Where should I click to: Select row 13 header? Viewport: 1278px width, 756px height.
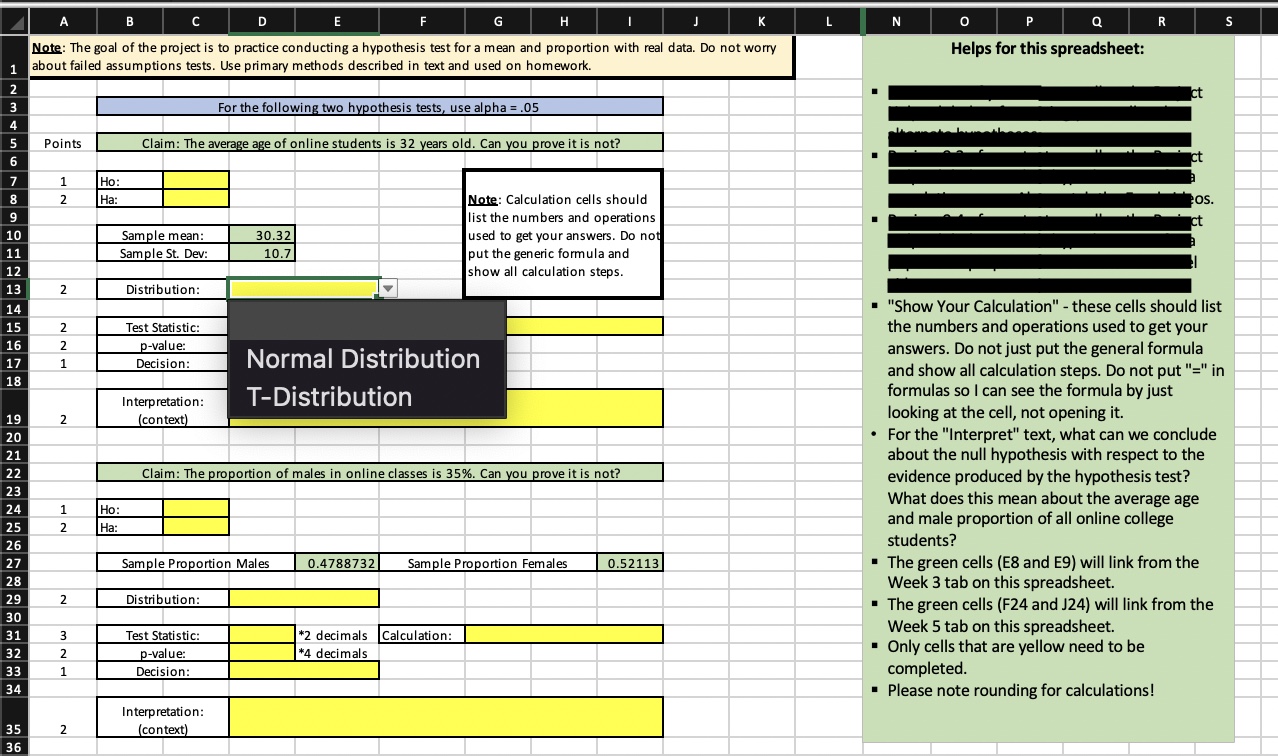point(13,289)
